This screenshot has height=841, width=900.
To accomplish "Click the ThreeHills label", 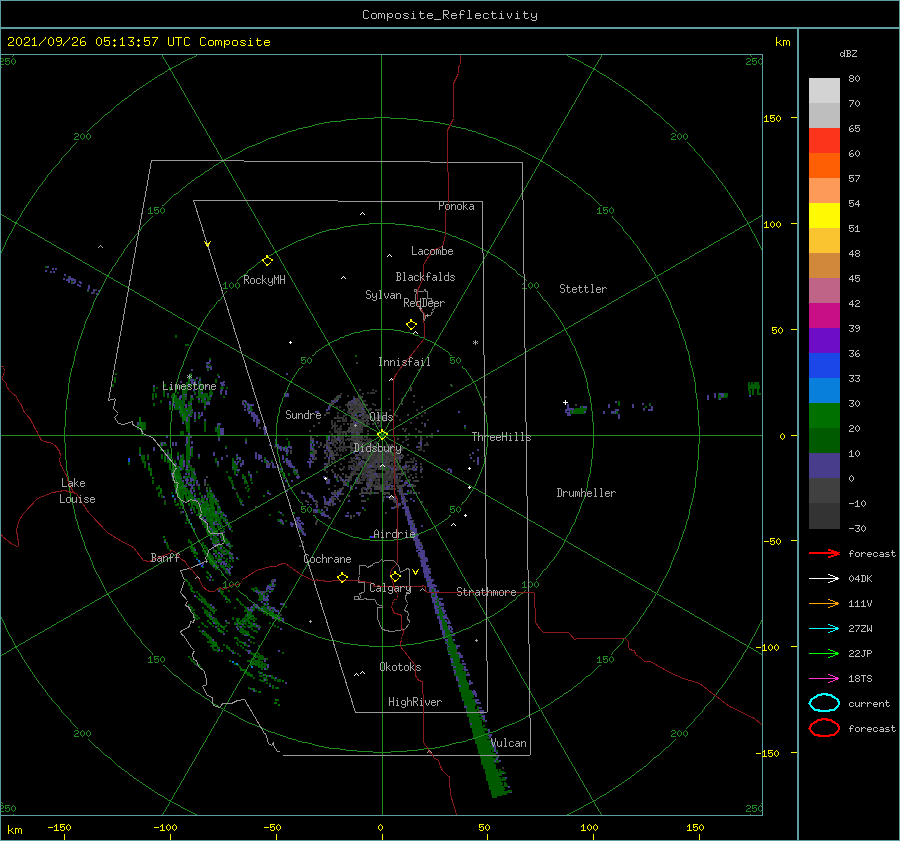I will (x=501, y=437).
